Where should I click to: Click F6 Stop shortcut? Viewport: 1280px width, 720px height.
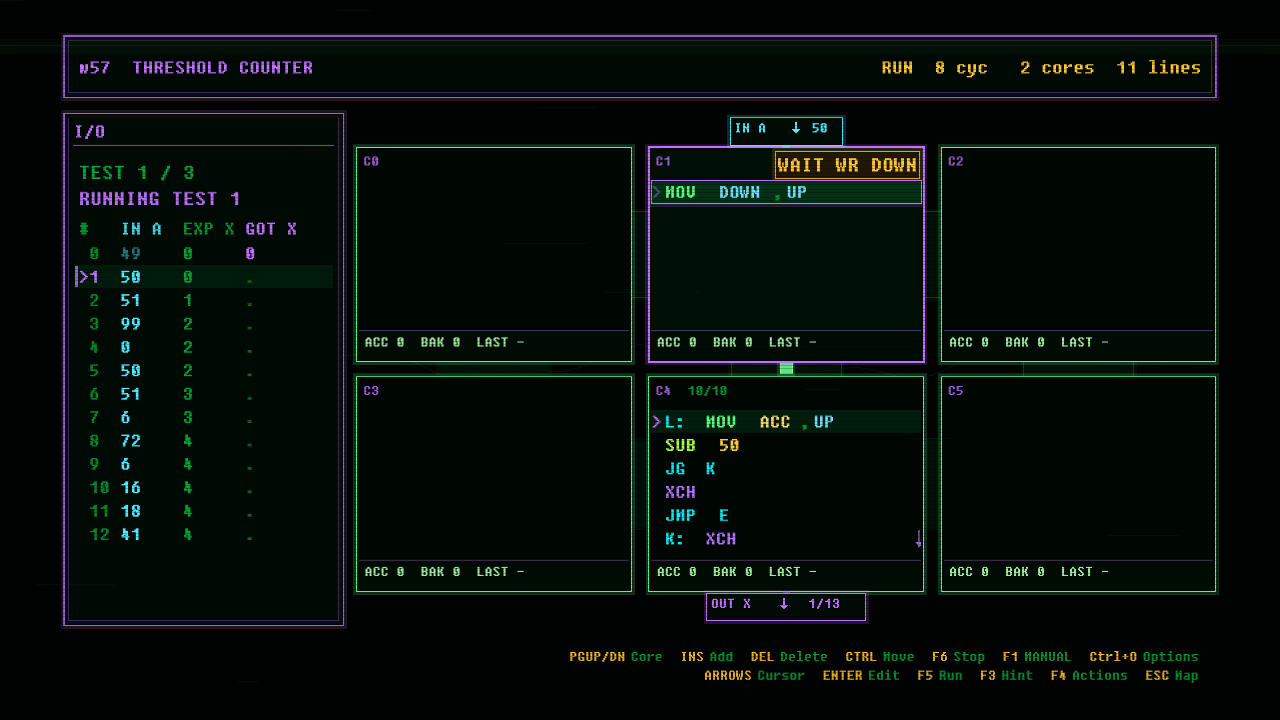click(x=958, y=657)
